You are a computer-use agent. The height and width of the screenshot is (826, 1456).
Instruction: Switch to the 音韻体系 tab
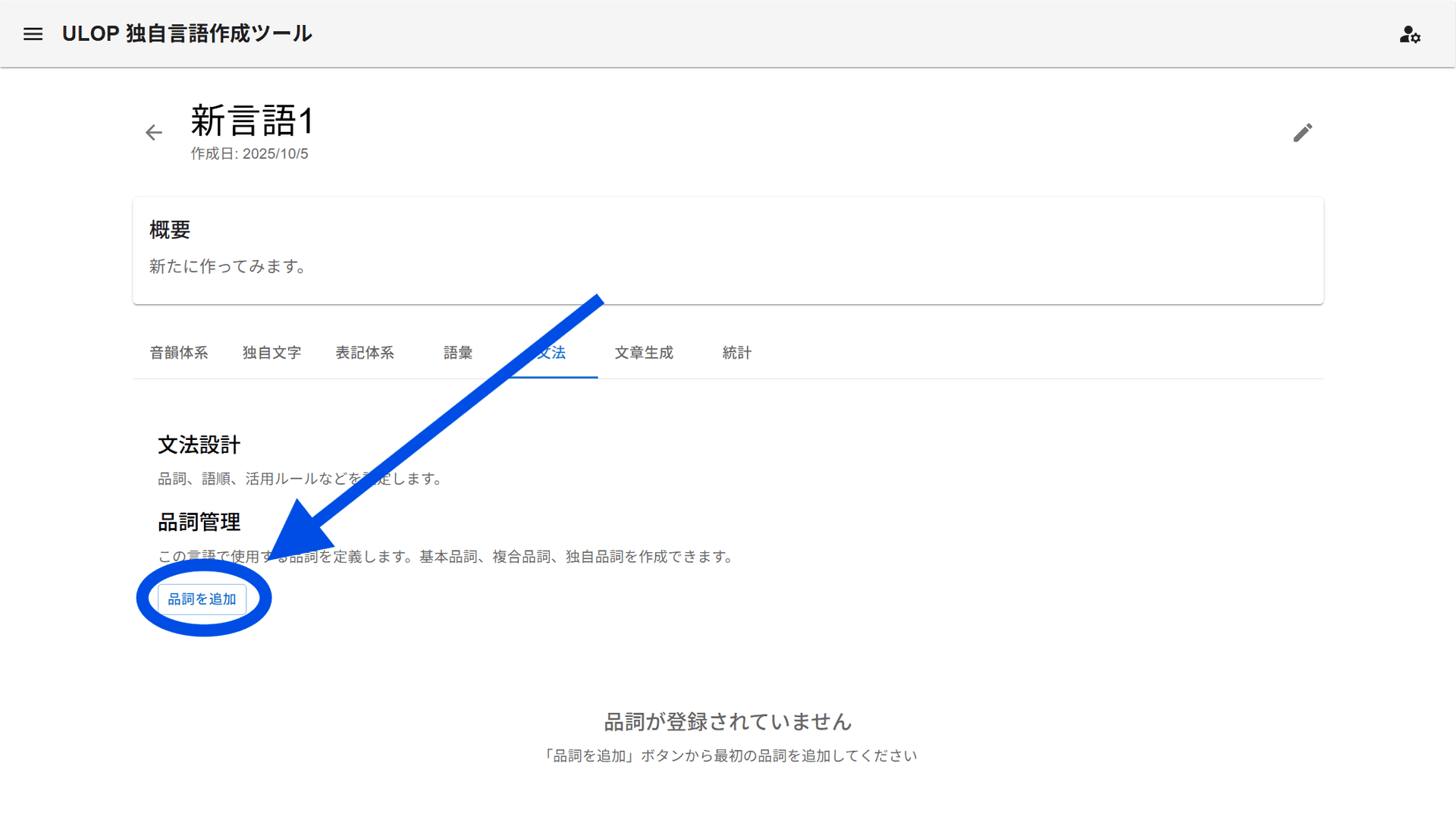tap(179, 353)
